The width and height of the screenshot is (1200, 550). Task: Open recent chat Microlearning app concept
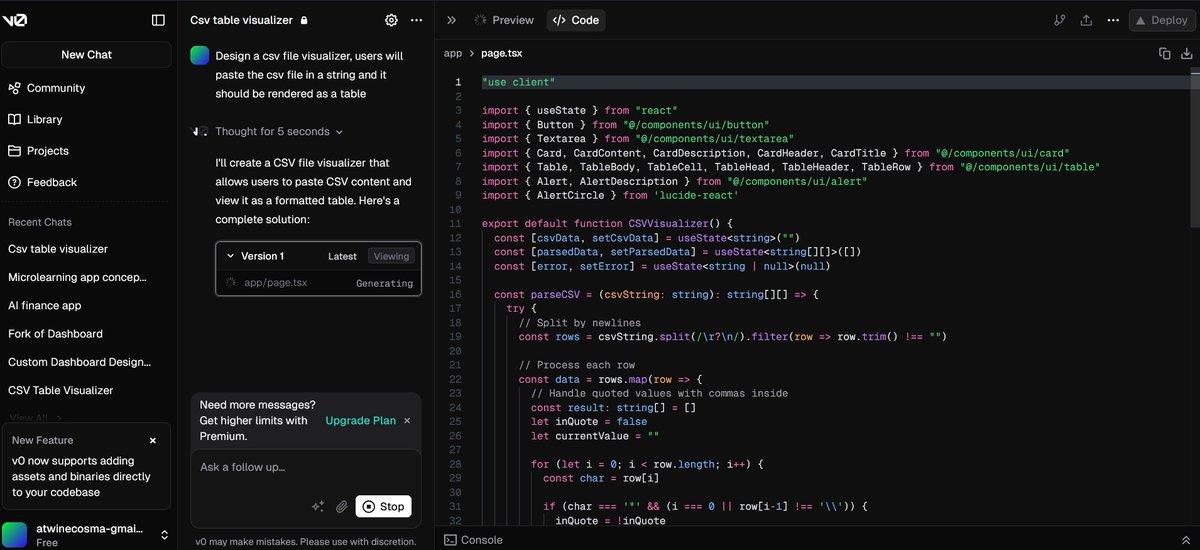pyautogui.click(x=78, y=277)
